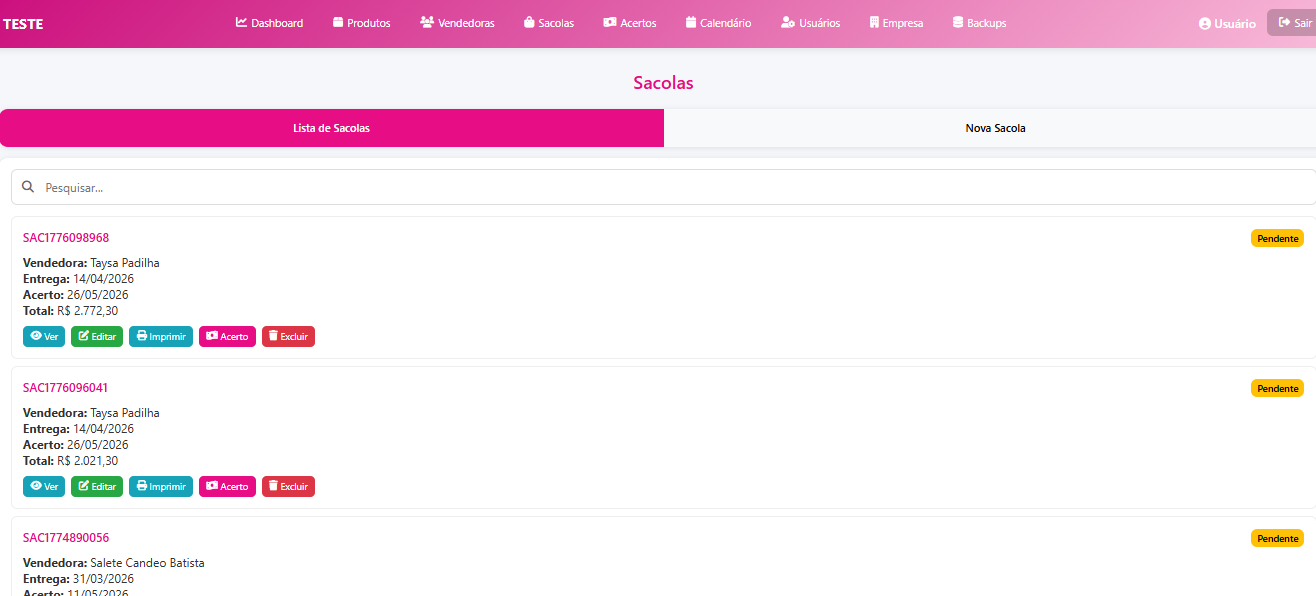
Task: Open Backups in the navbar
Action: pos(979,23)
